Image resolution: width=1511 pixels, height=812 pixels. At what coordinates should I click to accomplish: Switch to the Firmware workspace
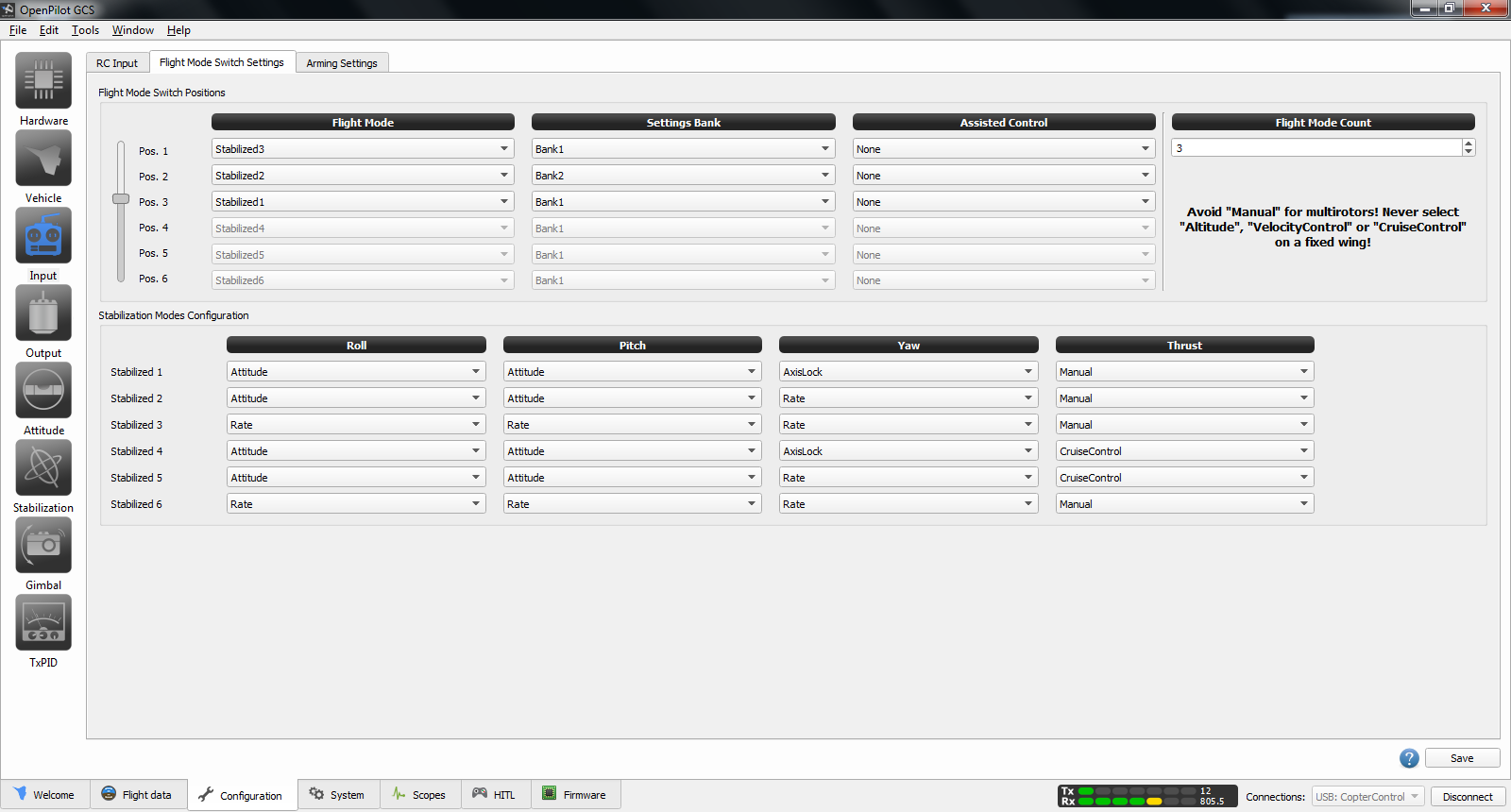click(x=575, y=795)
